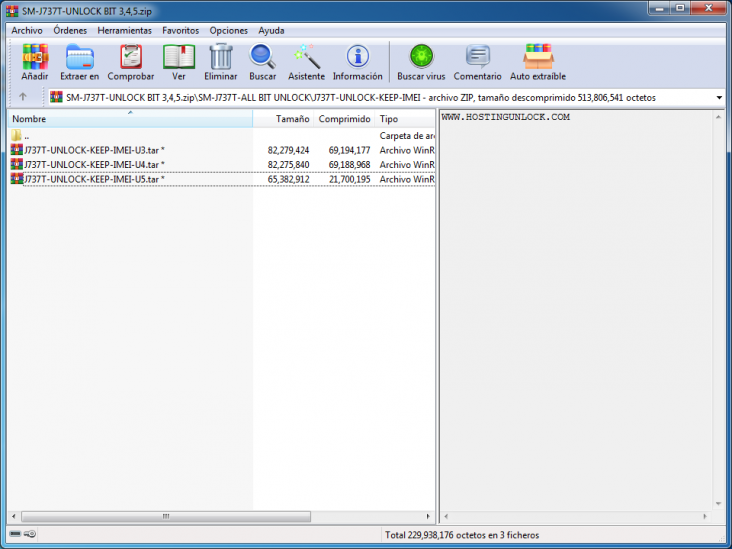Open the Favoritos menu
Screen dimensions: 732x549
(x=181, y=31)
